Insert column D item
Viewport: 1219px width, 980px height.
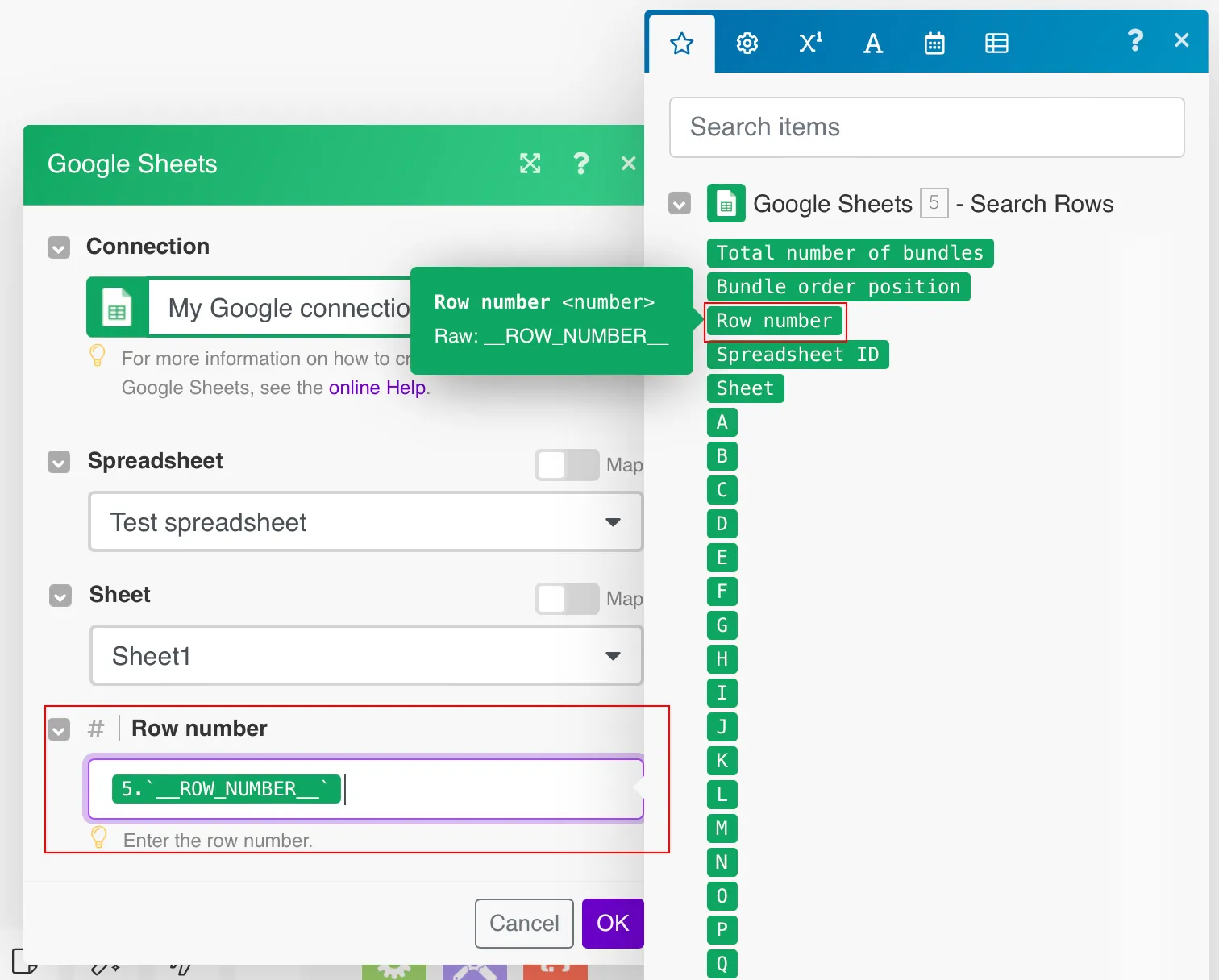click(x=722, y=524)
